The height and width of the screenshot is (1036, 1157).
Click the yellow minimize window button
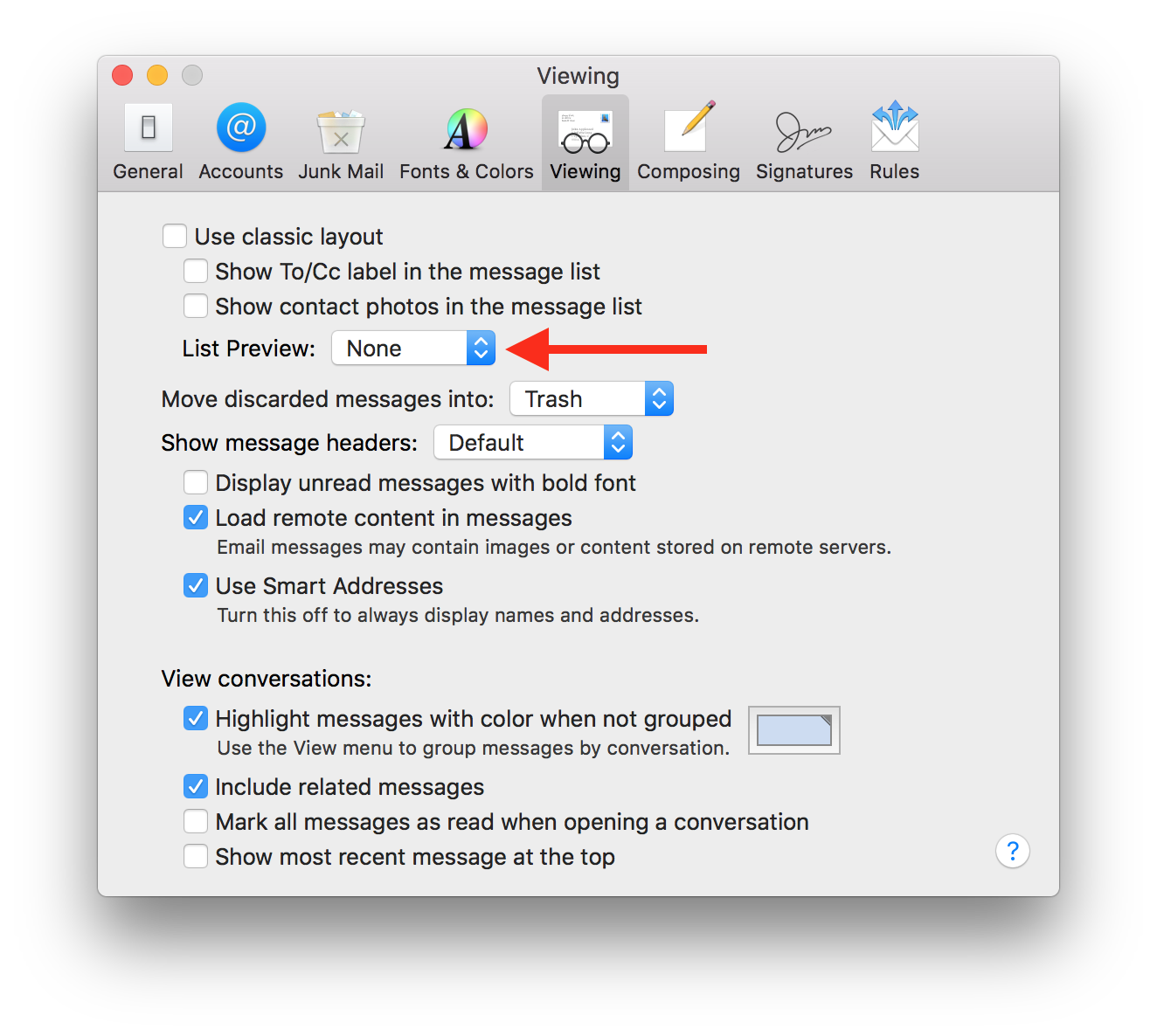[x=157, y=75]
